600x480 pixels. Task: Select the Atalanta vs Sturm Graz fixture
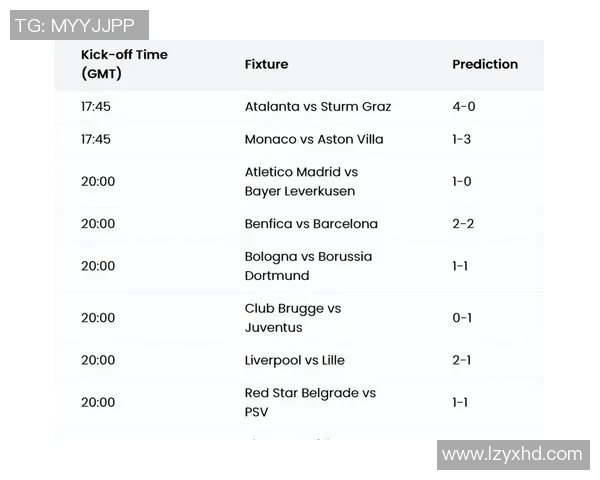click(x=318, y=107)
